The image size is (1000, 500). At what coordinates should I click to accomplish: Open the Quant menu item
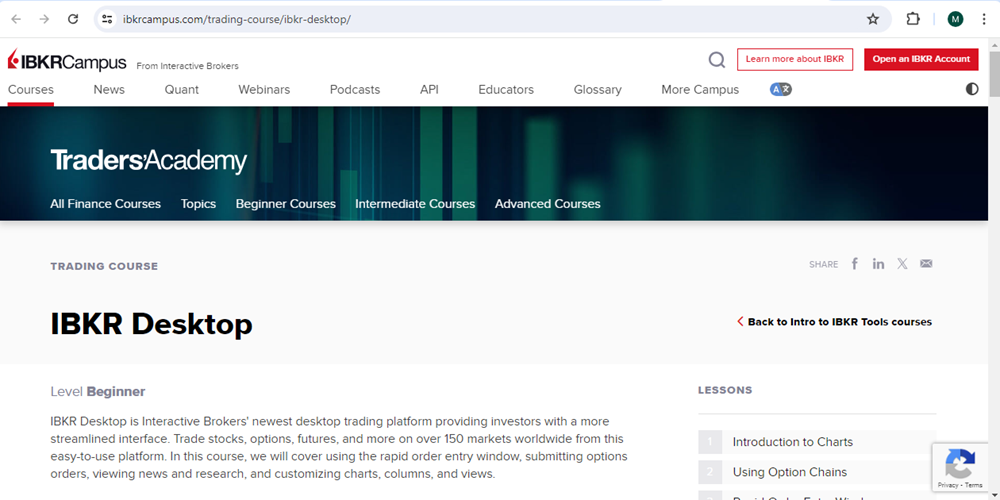pos(182,90)
